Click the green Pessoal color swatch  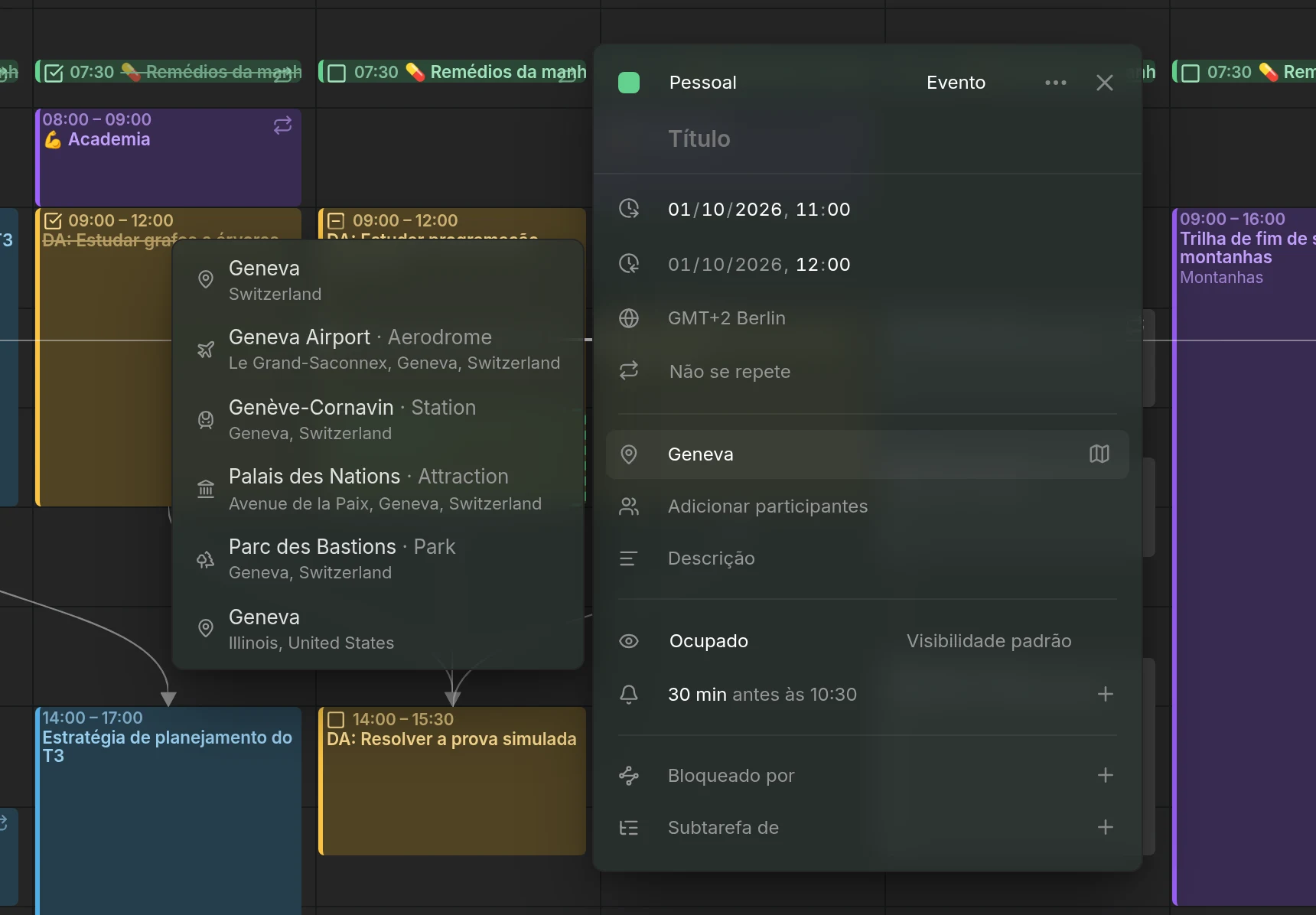coord(629,83)
